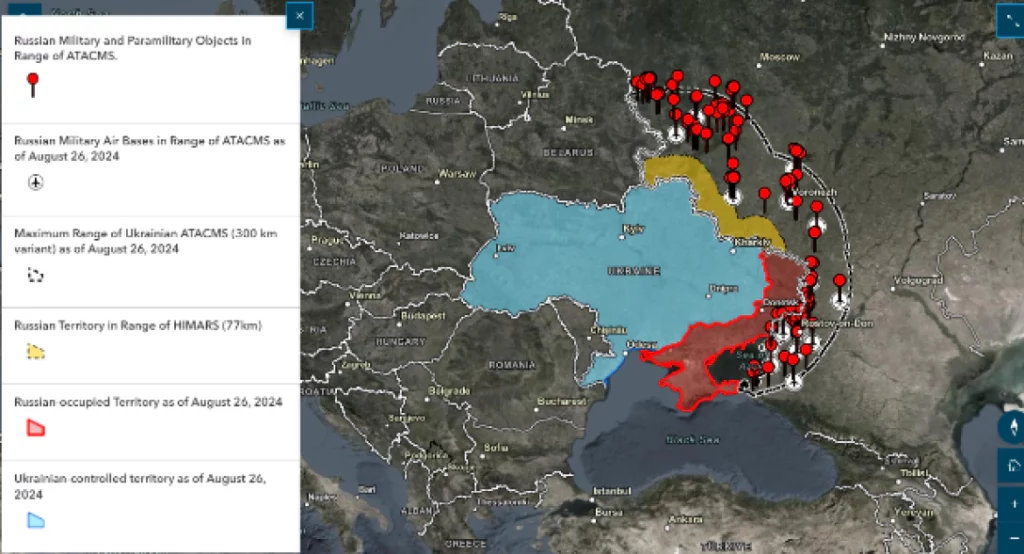Click the ROMANIA country label
1024x554 pixels.
click(512, 365)
